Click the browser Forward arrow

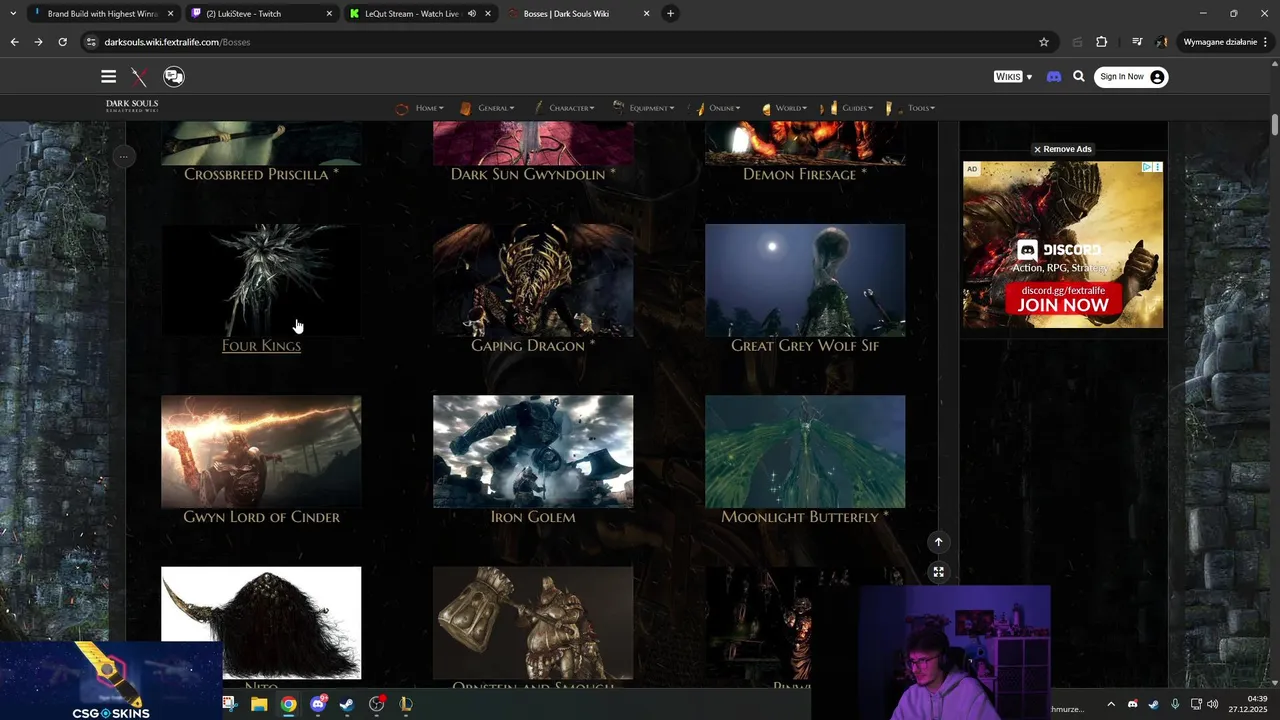click(x=38, y=42)
